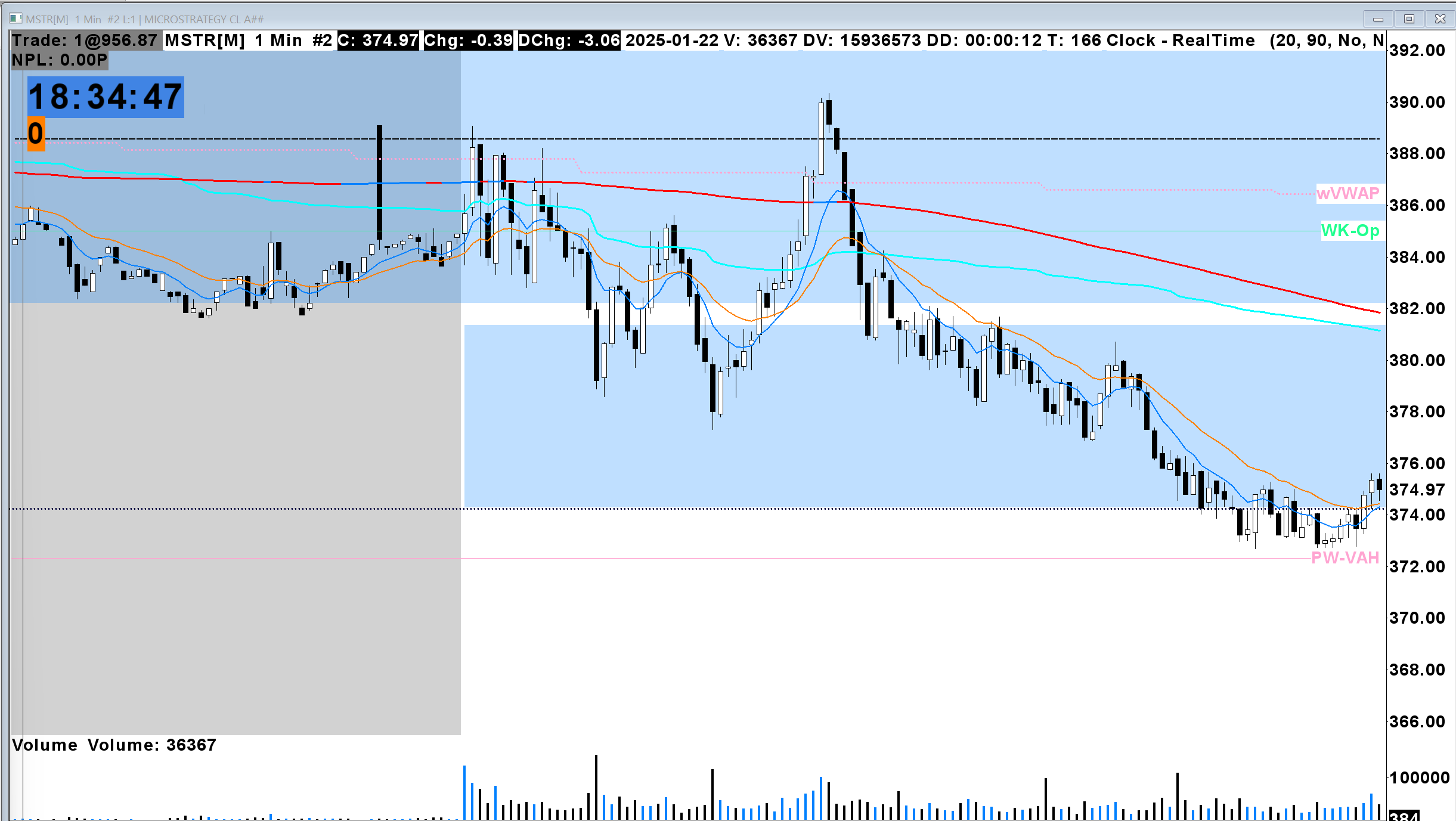The height and width of the screenshot is (821, 1456).
Task: Click the NPL: 0.00P label
Action: pos(59,60)
